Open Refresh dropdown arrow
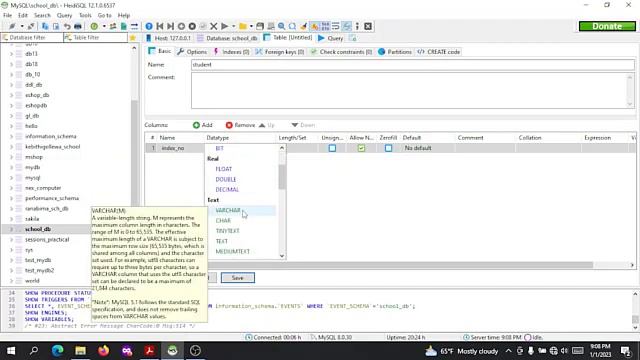The width and height of the screenshot is (640, 360). (x=104, y=26)
